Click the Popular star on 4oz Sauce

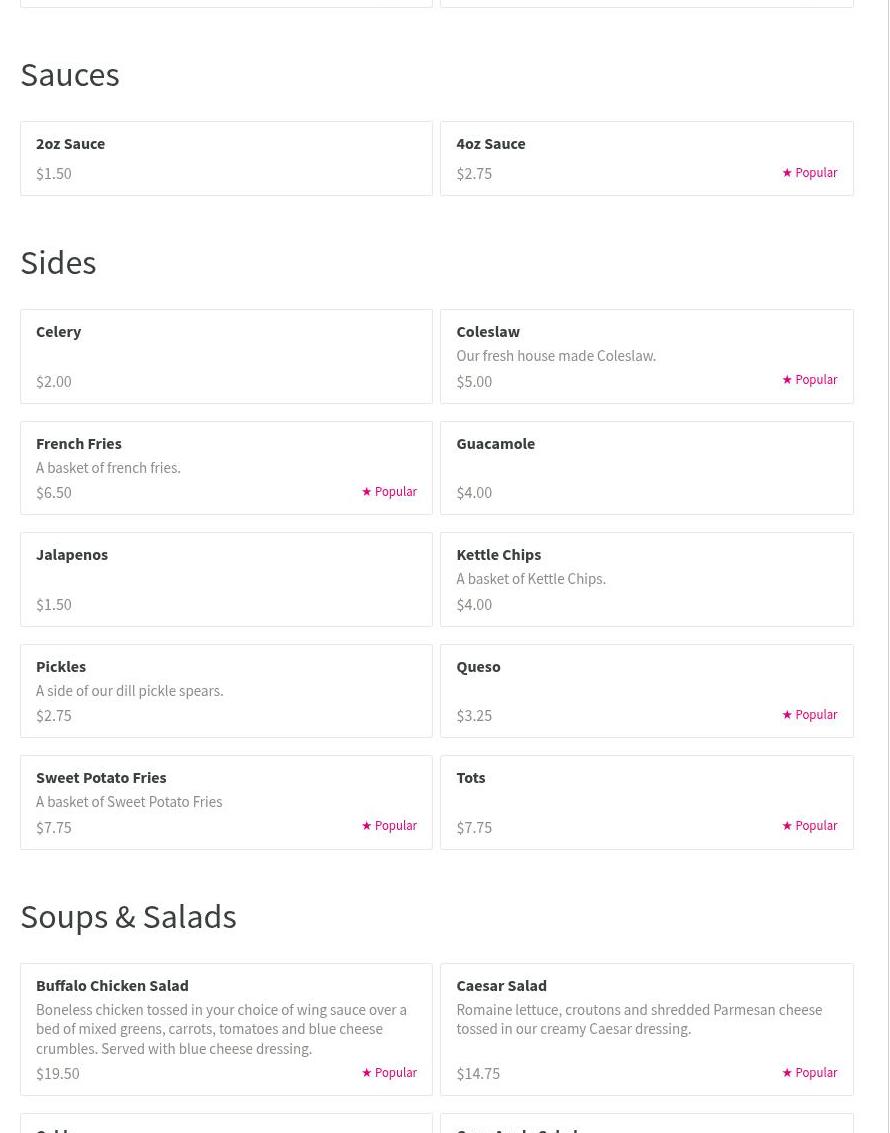point(787,173)
